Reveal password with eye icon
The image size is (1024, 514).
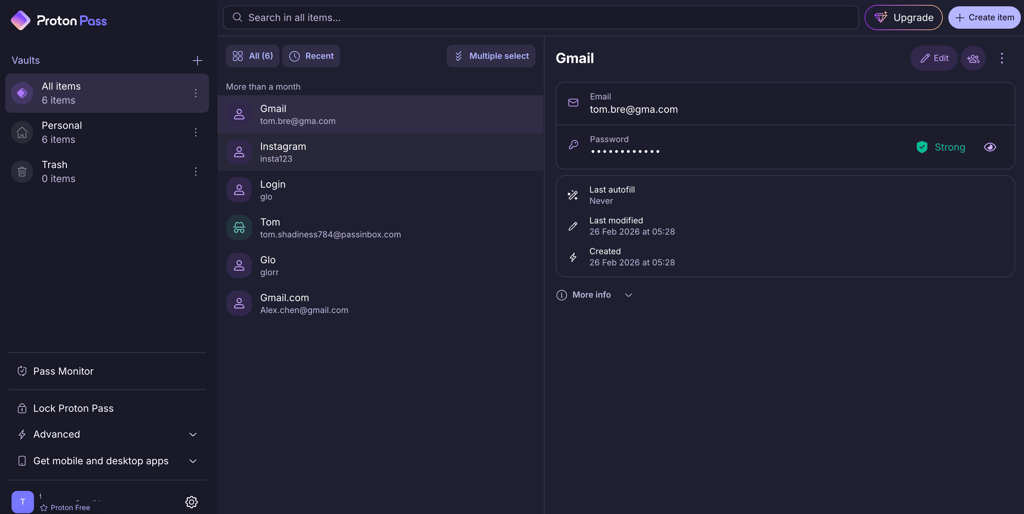click(990, 147)
